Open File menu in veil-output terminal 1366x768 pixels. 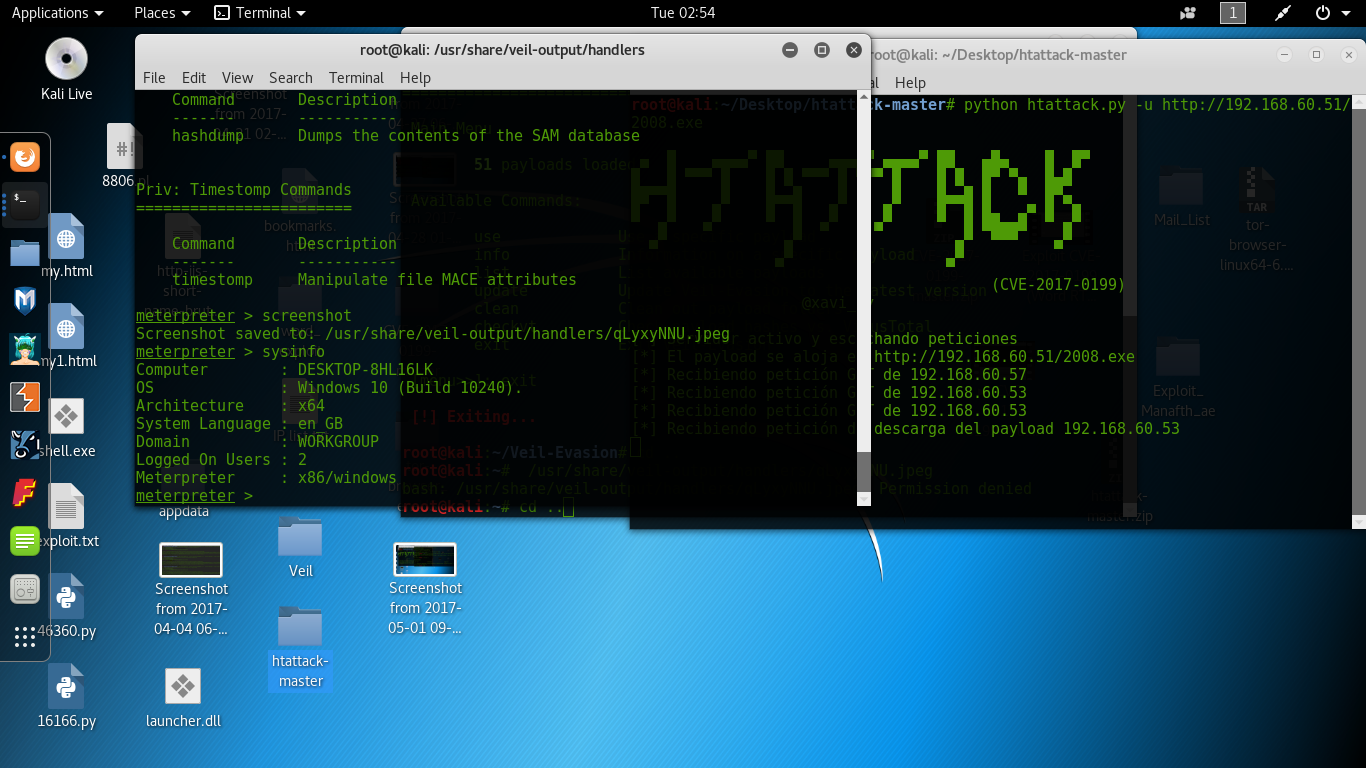(x=154, y=77)
